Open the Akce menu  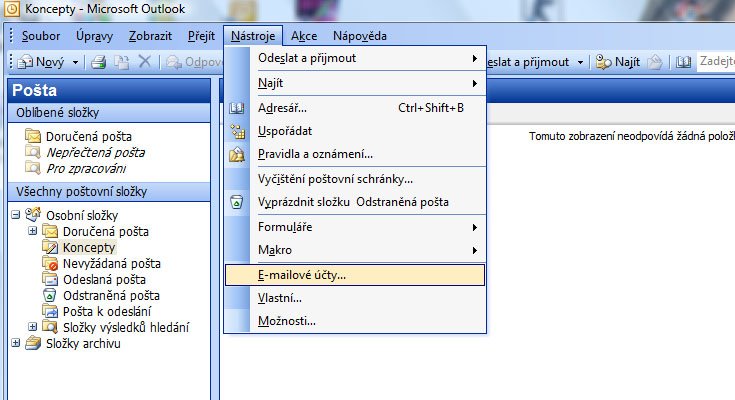(x=304, y=36)
